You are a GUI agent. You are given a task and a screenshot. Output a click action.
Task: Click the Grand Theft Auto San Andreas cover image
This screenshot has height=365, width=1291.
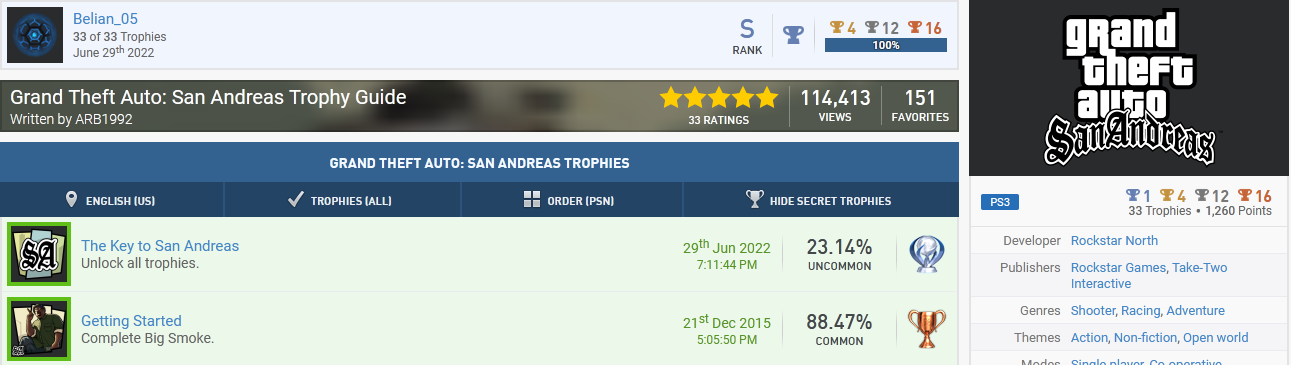tap(1131, 88)
